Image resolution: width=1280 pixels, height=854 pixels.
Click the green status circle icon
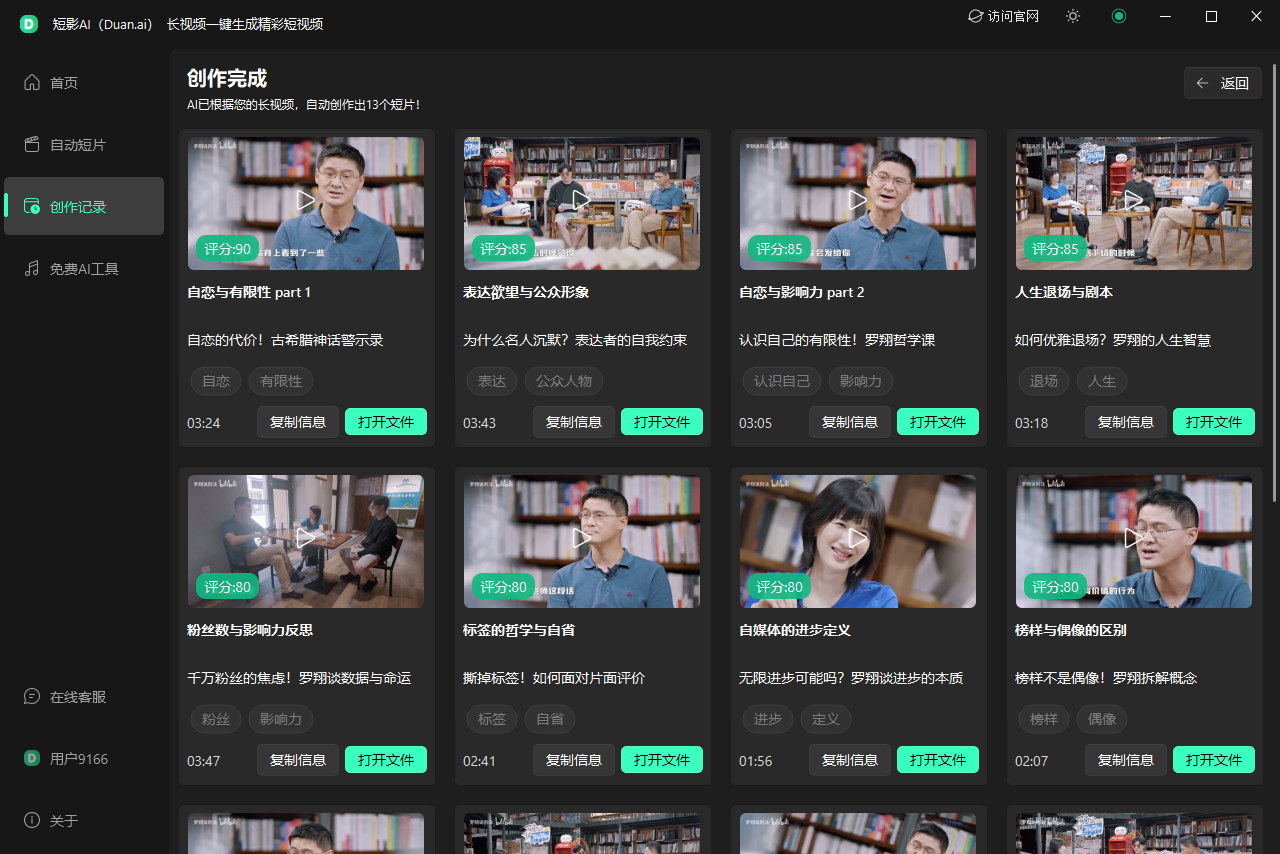[1119, 16]
